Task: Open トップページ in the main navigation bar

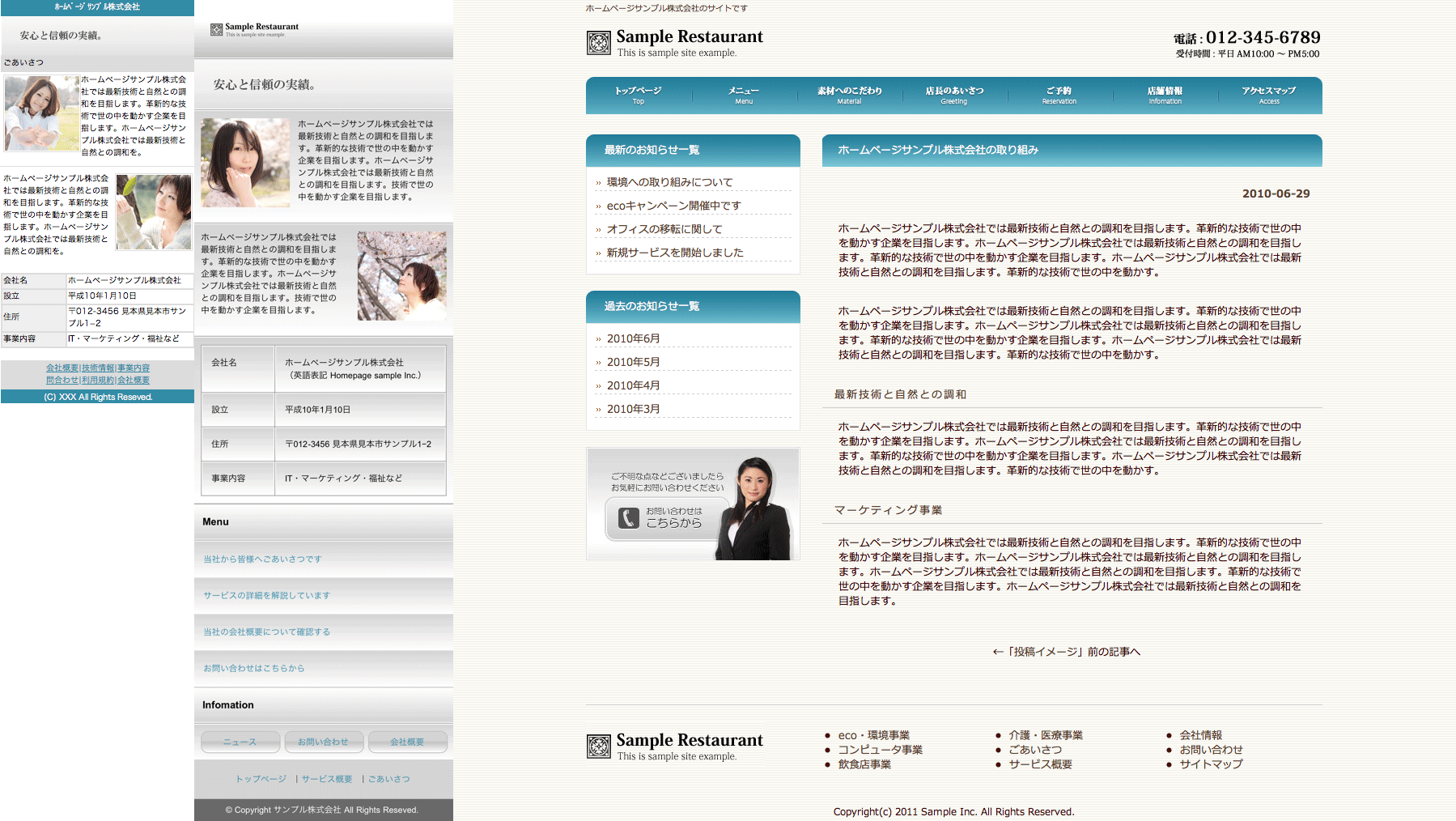Action: click(x=638, y=95)
